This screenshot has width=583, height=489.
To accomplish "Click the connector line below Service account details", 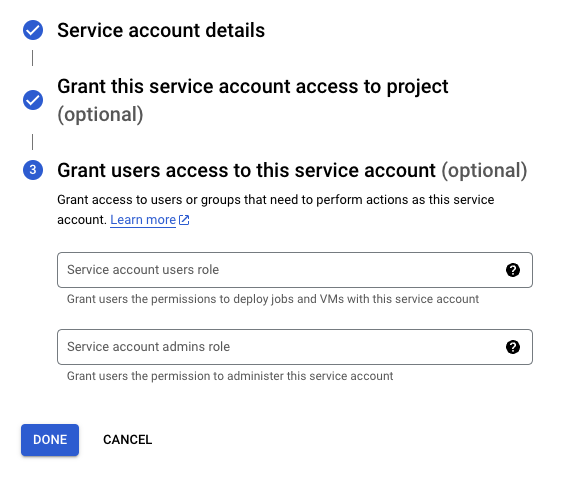I will pos(33,58).
